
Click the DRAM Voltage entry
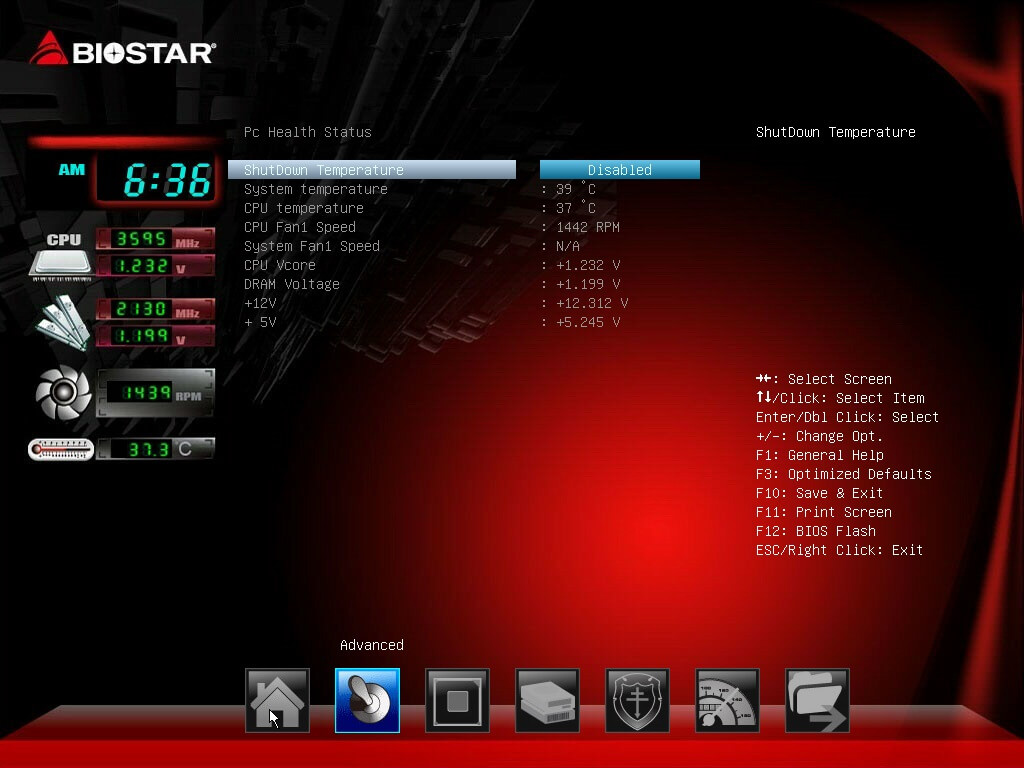tap(292, 284)
